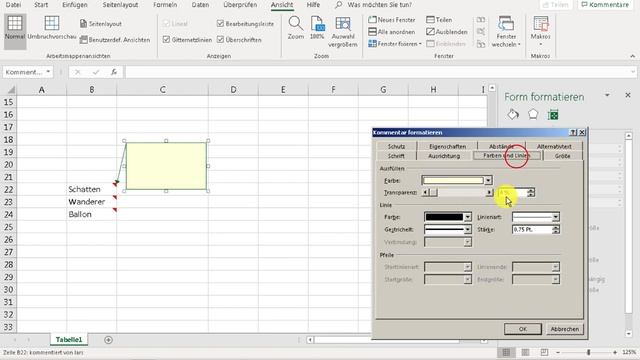640x360 pixels.
Task: Open Form formatieren pane options arrow
Action: tap(607, 95)
